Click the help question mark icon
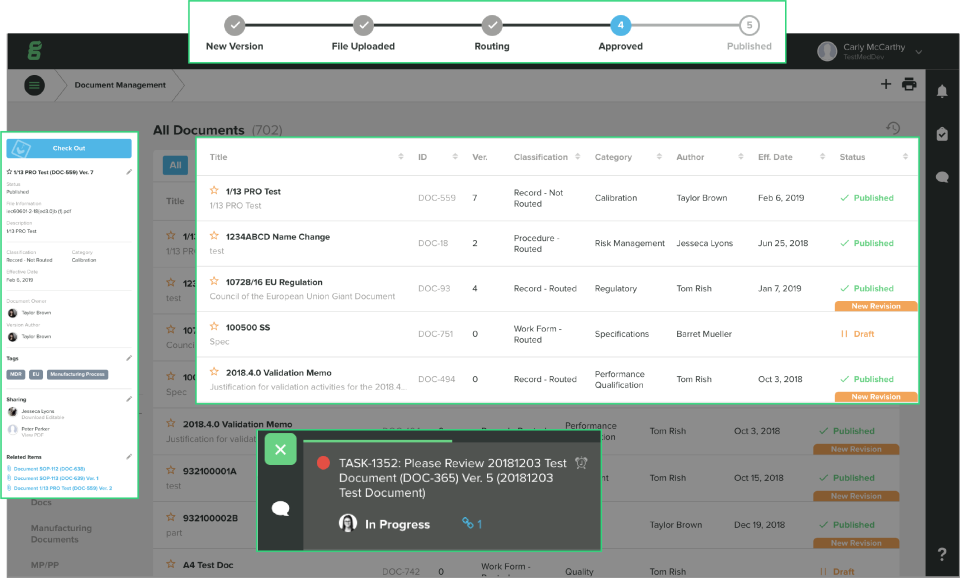Image resolution: width=960 pixels, height=578 pixels. tap(941, 553)
